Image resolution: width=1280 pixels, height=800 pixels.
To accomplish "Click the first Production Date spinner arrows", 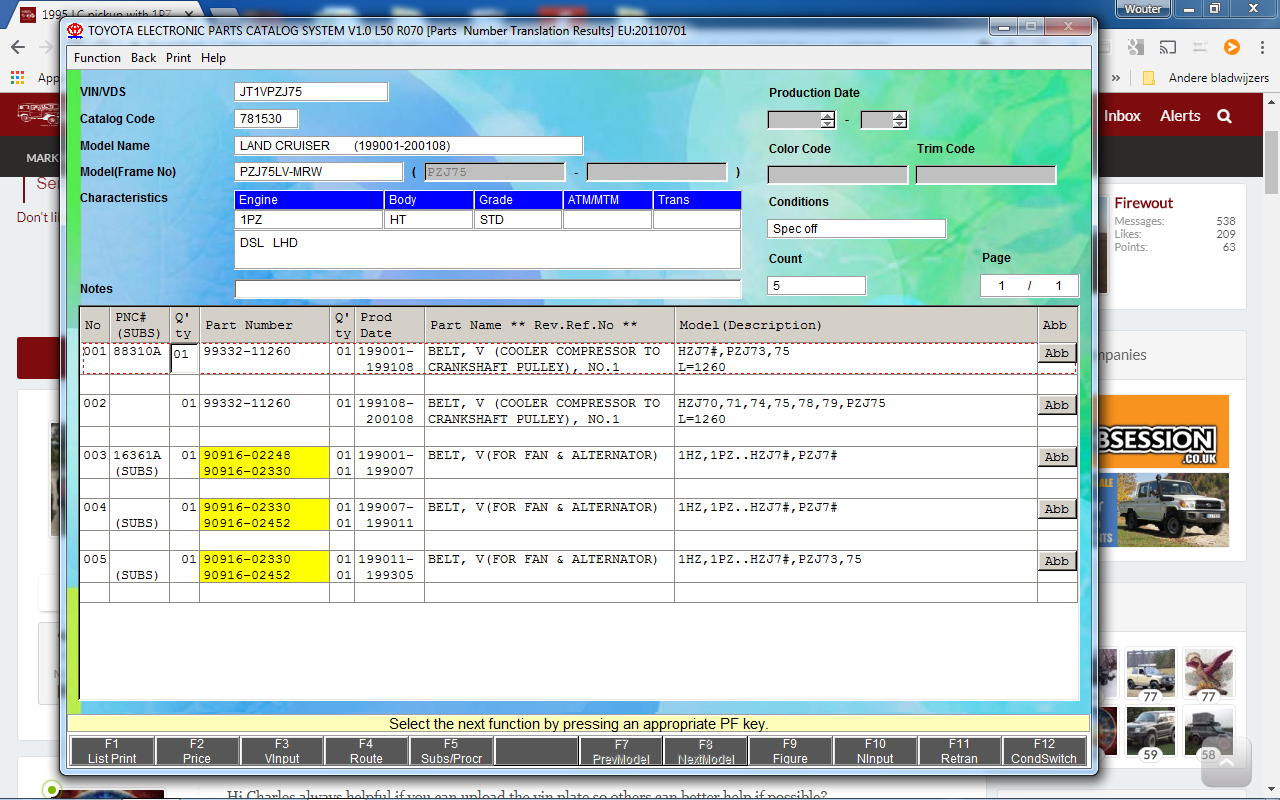I will [x=827, y=120].
